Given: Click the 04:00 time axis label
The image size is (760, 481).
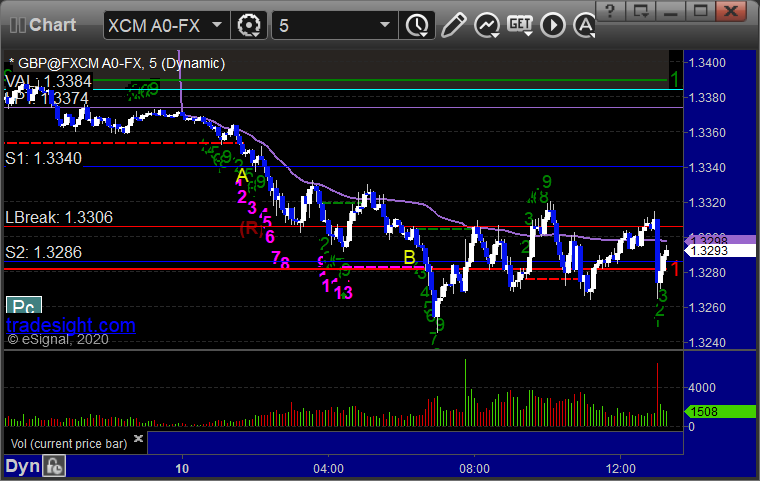Looking at the screenshot, I should pyautogui.click(x=328, y=469).
